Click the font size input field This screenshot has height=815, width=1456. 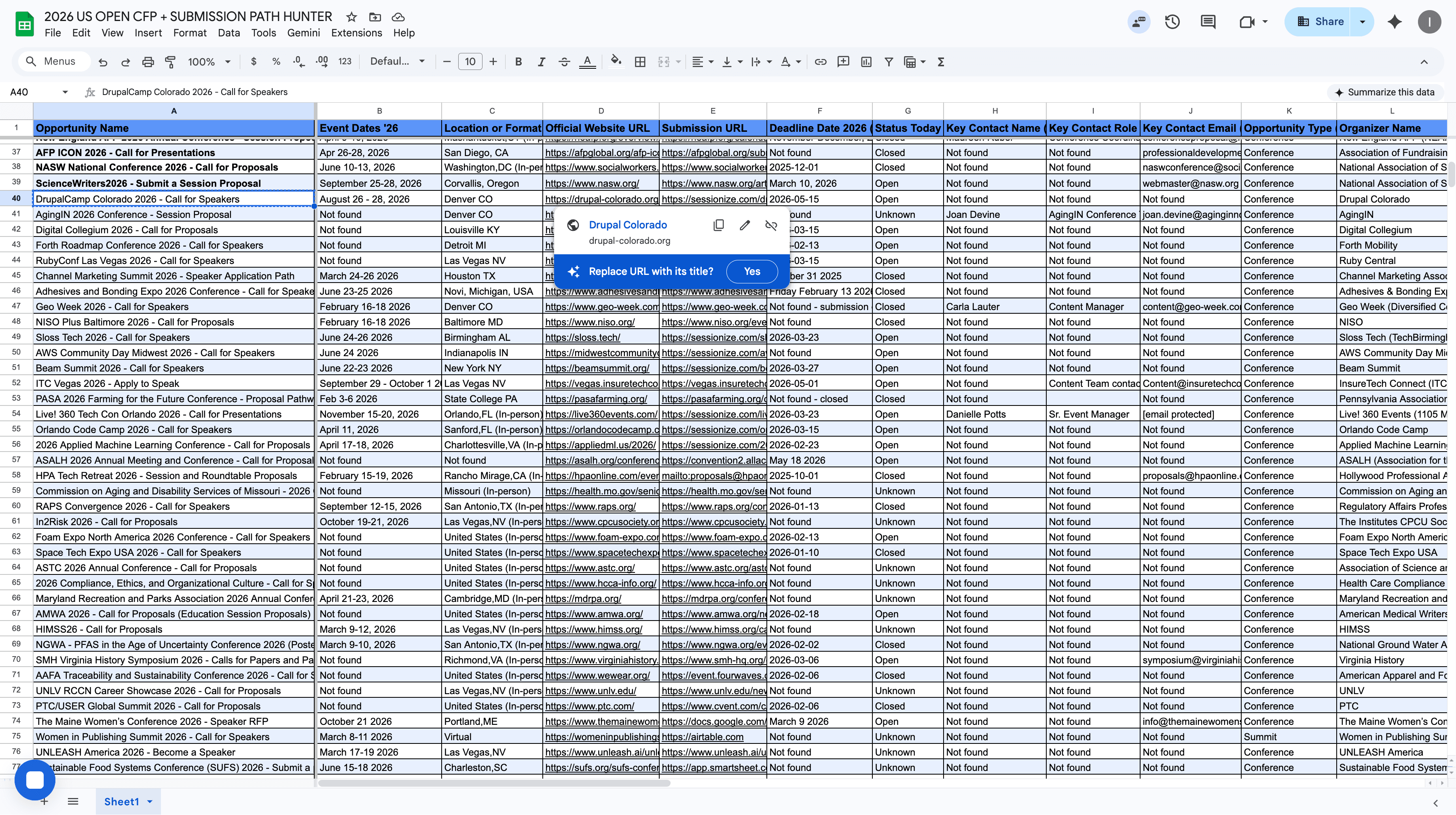pyautogui.click(x=470, y=61)
